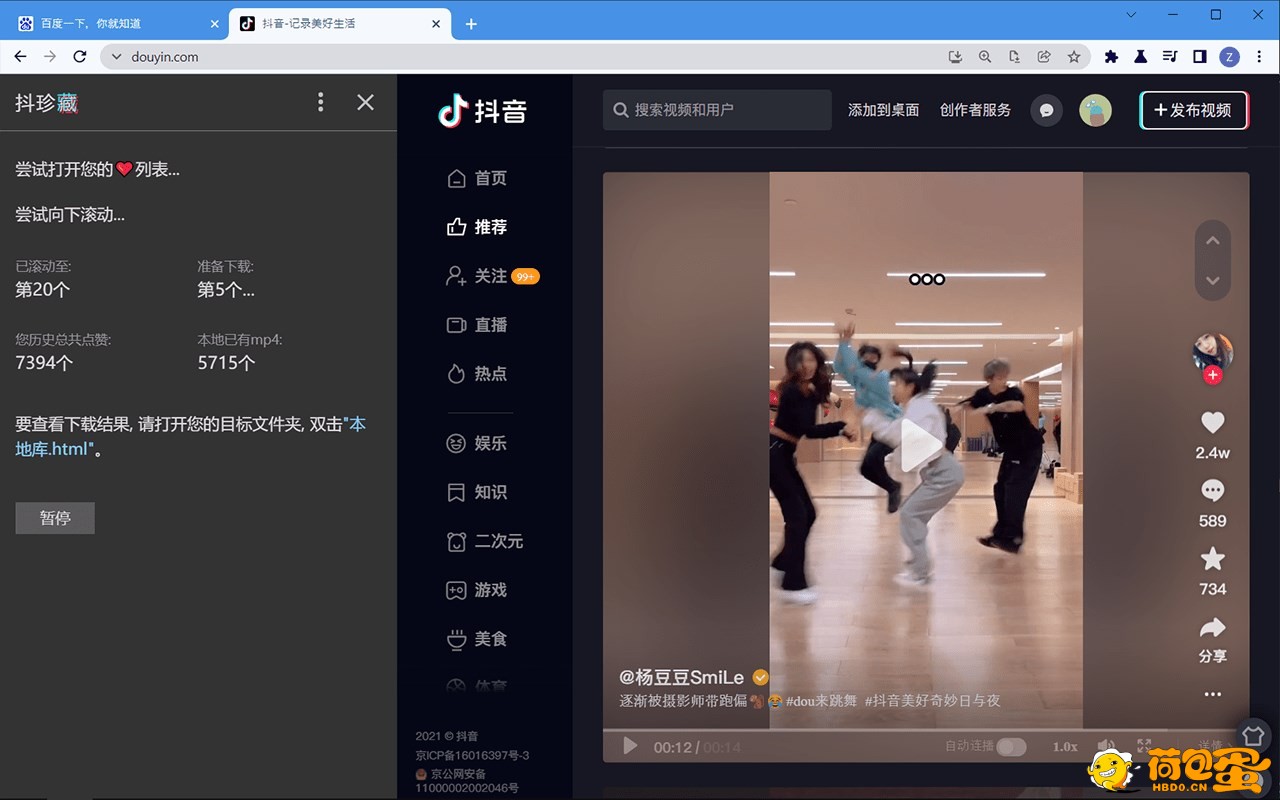Screen dimensions: 1280x800
Task: Open the user profile avatar in header
Action: [1096, 110]
